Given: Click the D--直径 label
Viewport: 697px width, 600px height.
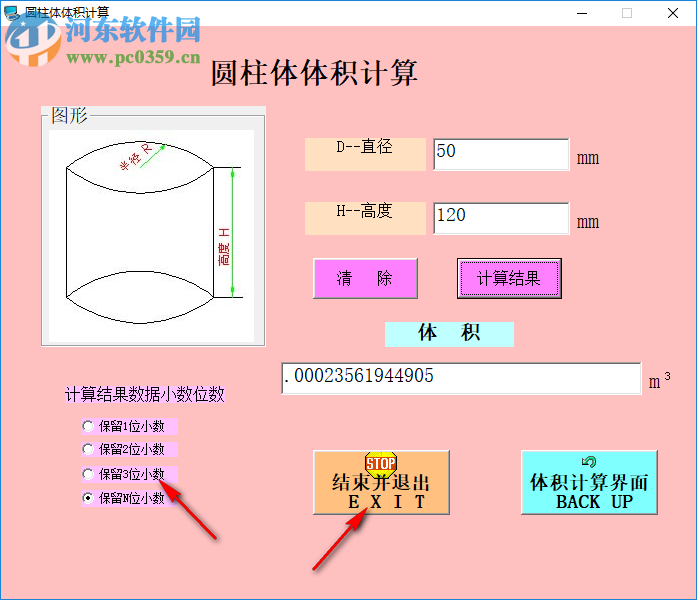Looking at the screenshot, I should pyautogui.click(x=365, y=154).
